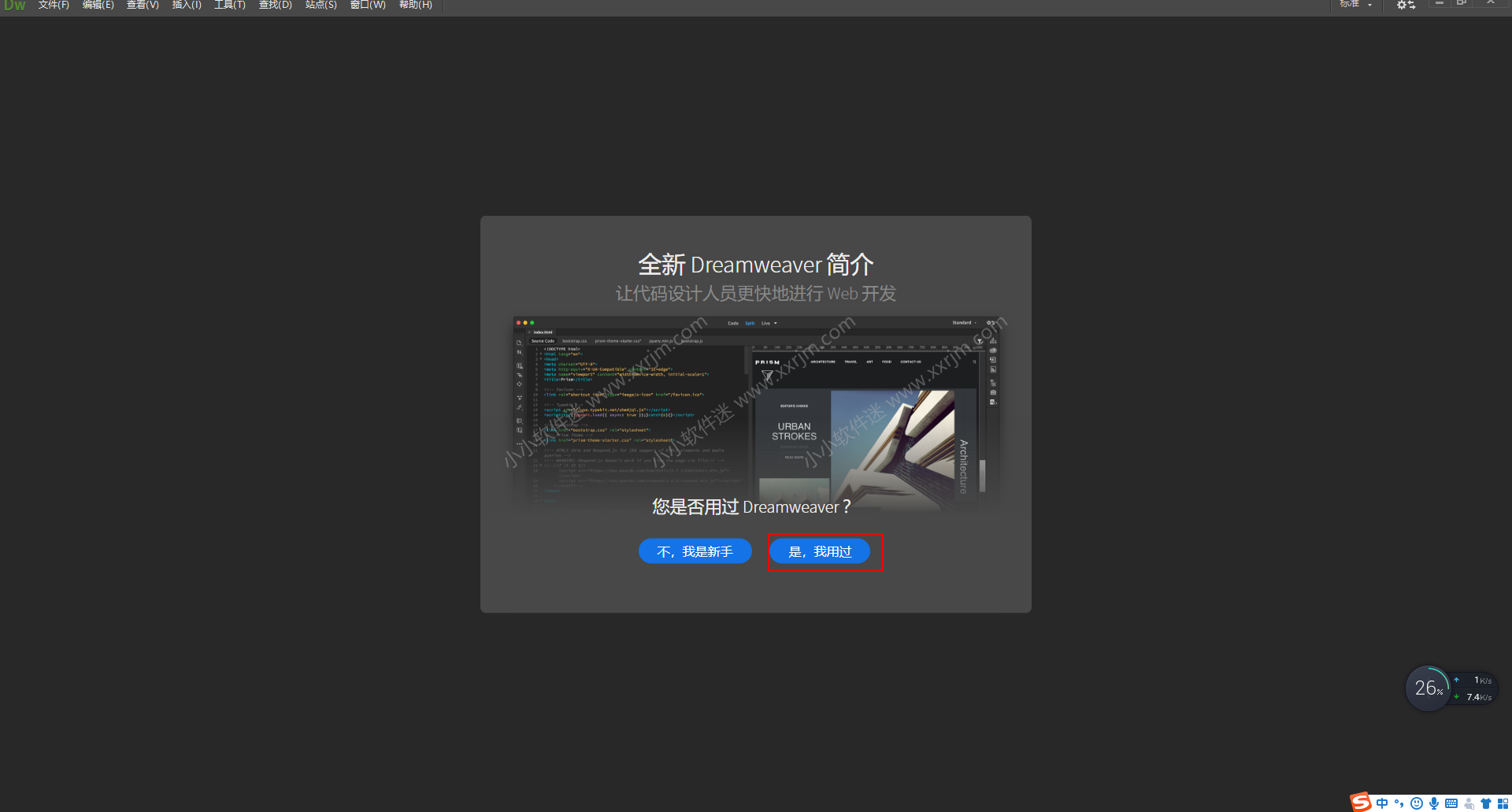
Task: Click the Sogou input method S logo
Action: tap(1361, 803)
